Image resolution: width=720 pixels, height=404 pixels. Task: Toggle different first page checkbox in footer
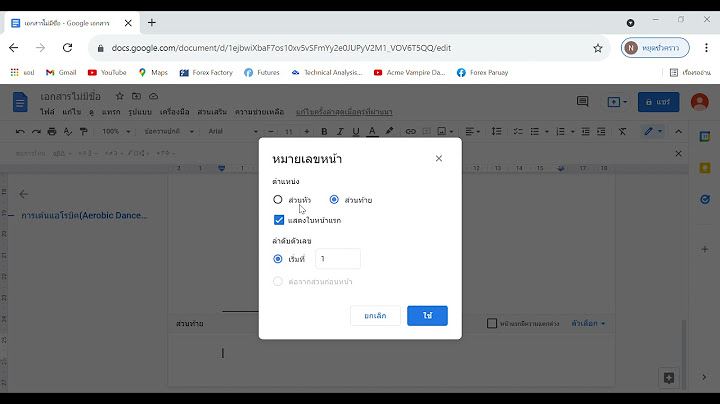(492, 323)
